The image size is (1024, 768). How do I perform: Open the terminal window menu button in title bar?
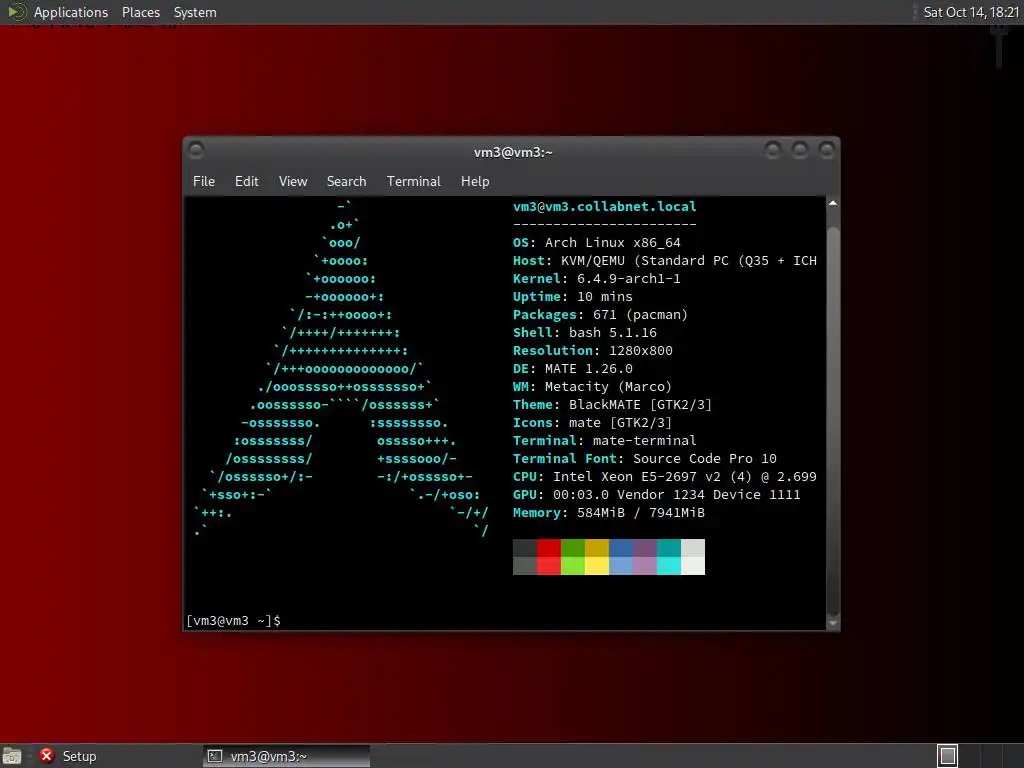[x=195, y=150]
